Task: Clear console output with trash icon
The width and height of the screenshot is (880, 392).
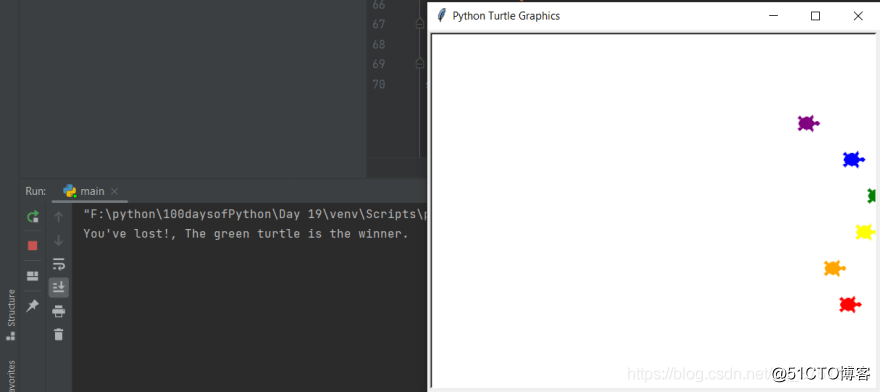Action: (58, 334)
